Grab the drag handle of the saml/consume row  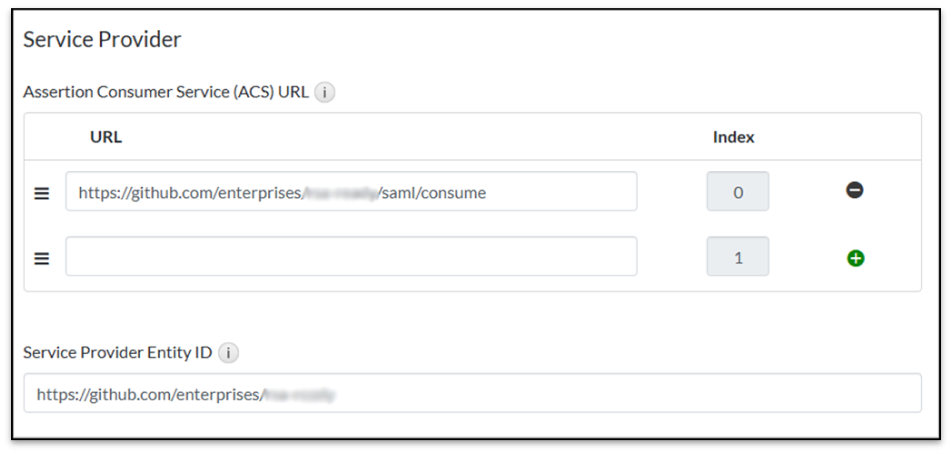click(x=42, y=193)
